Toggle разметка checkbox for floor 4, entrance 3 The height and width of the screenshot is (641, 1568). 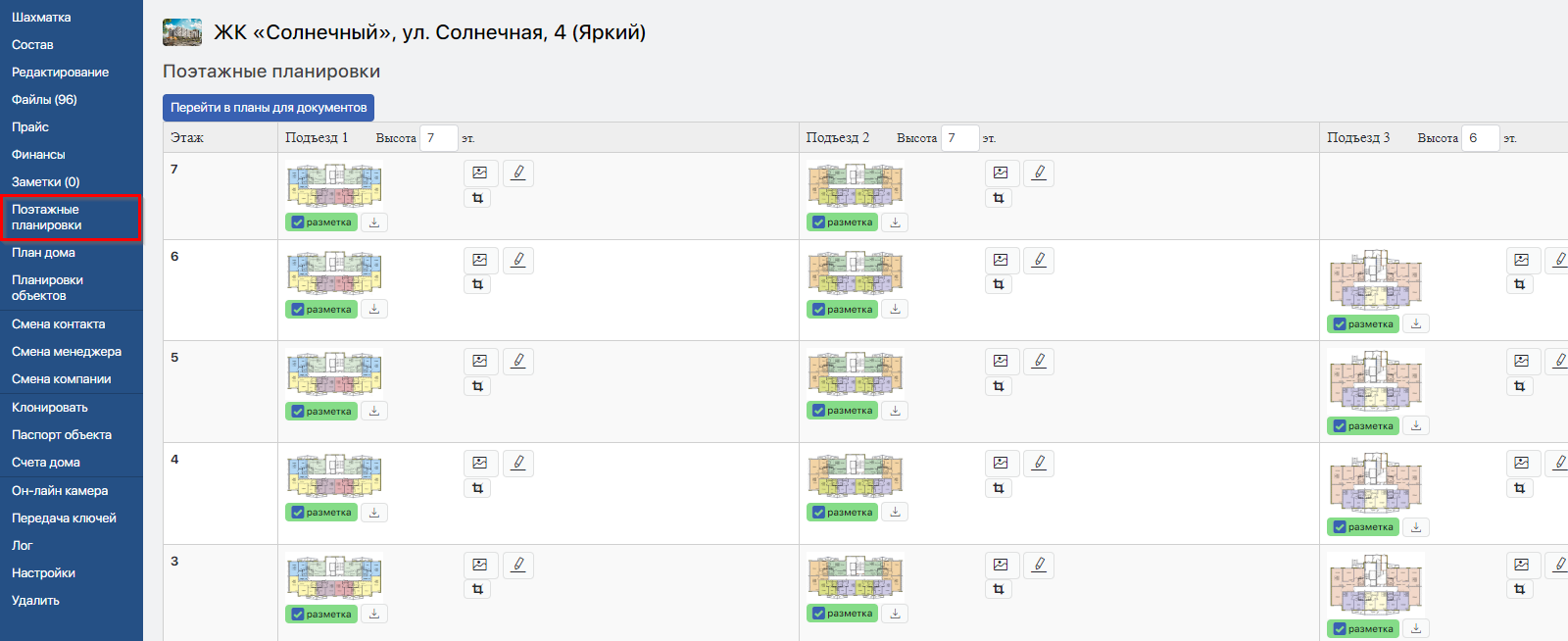tap(1340, 527)
